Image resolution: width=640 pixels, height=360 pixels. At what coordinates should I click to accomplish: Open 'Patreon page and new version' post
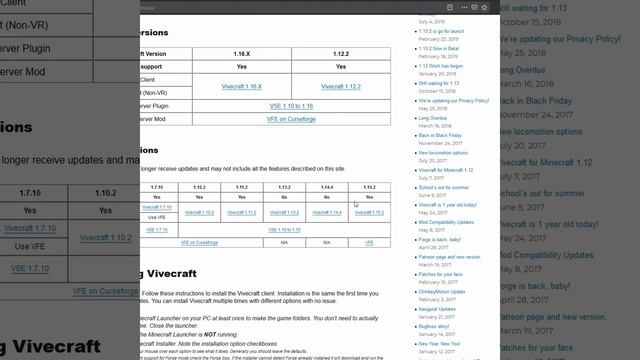click(449, 257)
